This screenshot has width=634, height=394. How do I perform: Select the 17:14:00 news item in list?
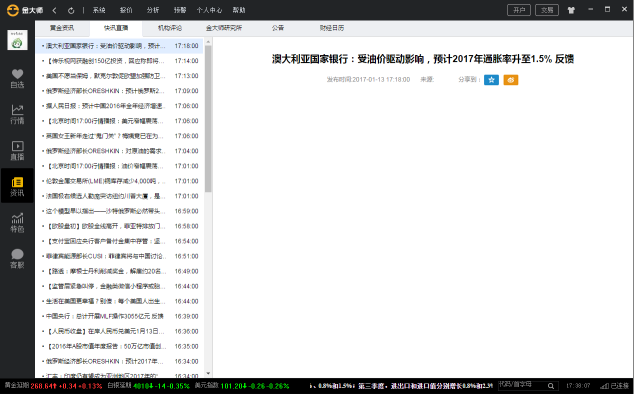point(120,61)
